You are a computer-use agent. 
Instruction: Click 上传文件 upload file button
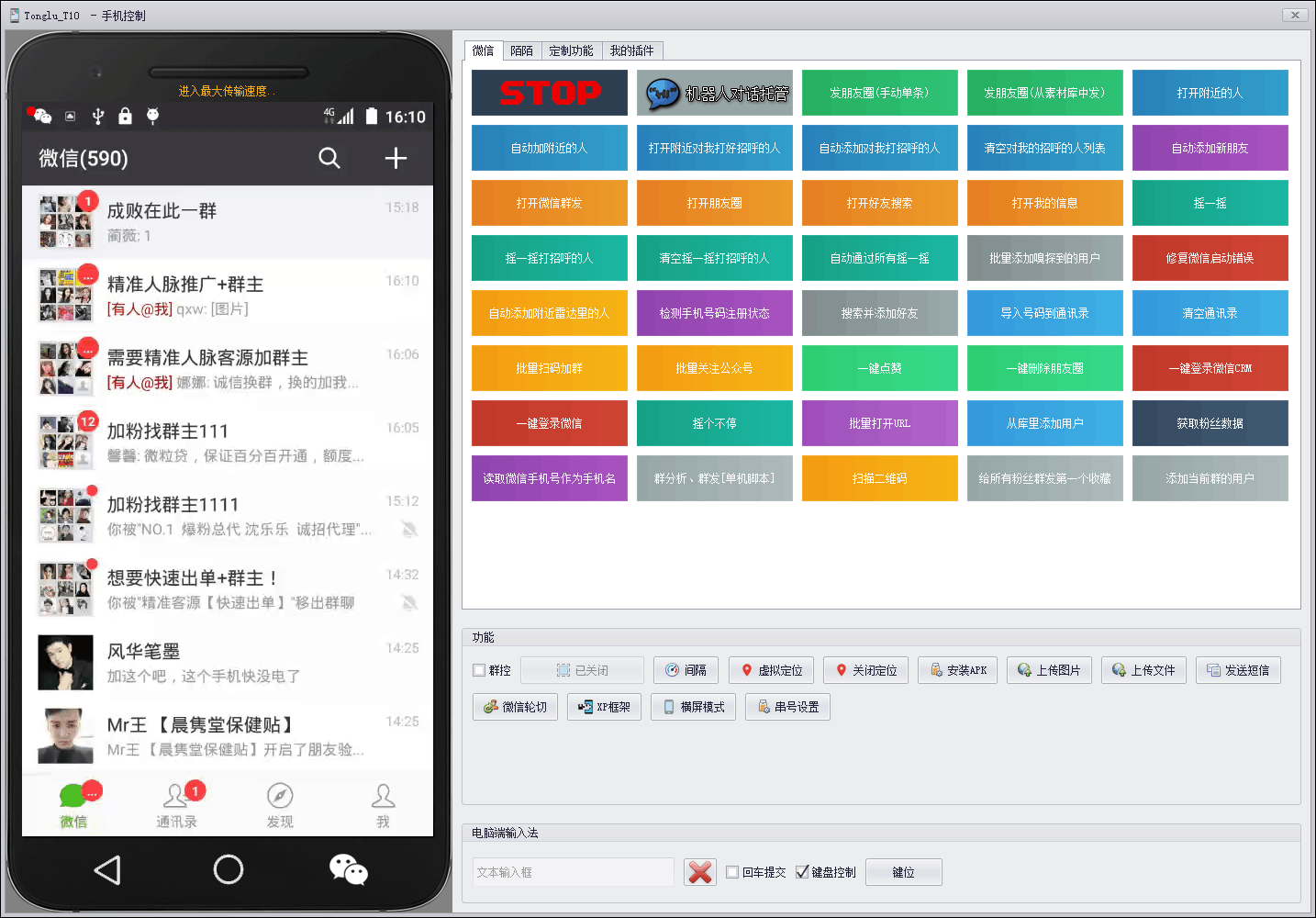[1143, 670]
